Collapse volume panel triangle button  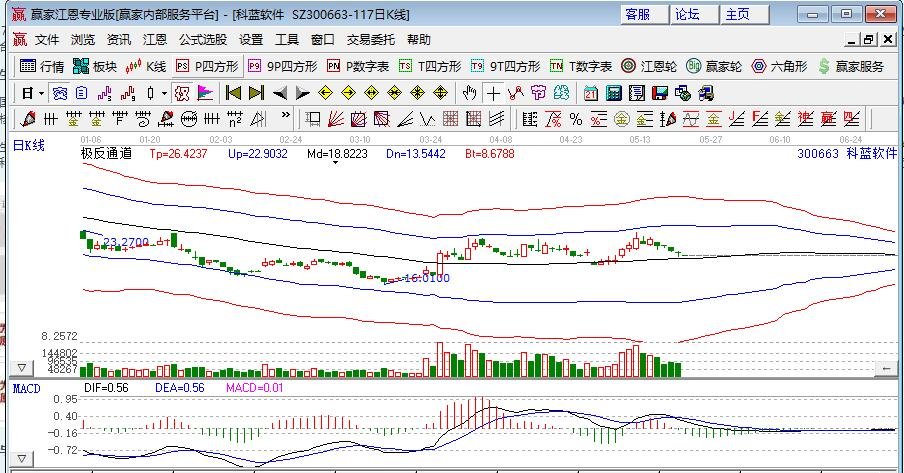pos(22,367)
